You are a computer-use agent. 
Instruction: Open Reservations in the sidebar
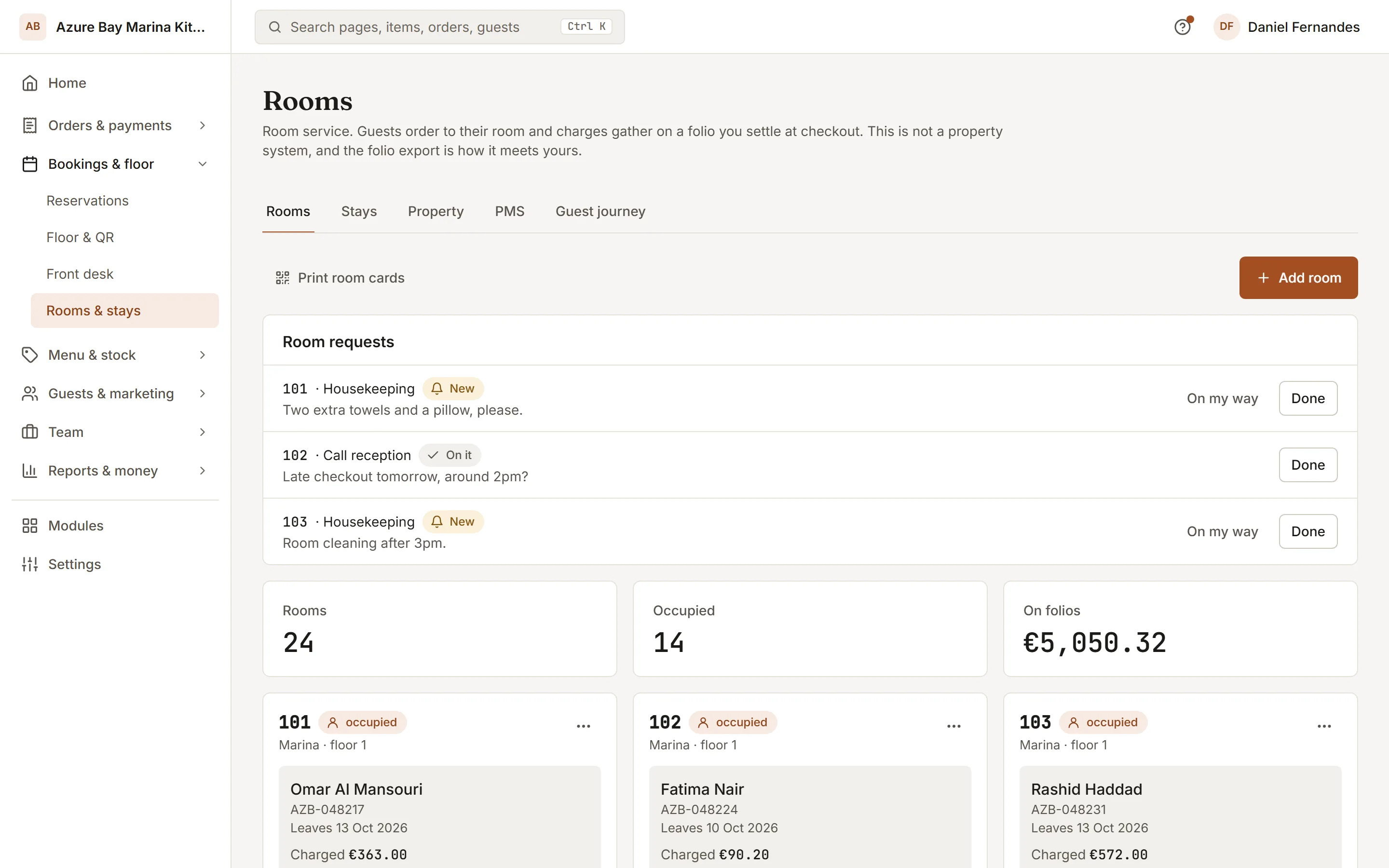[x=124, y=201]
